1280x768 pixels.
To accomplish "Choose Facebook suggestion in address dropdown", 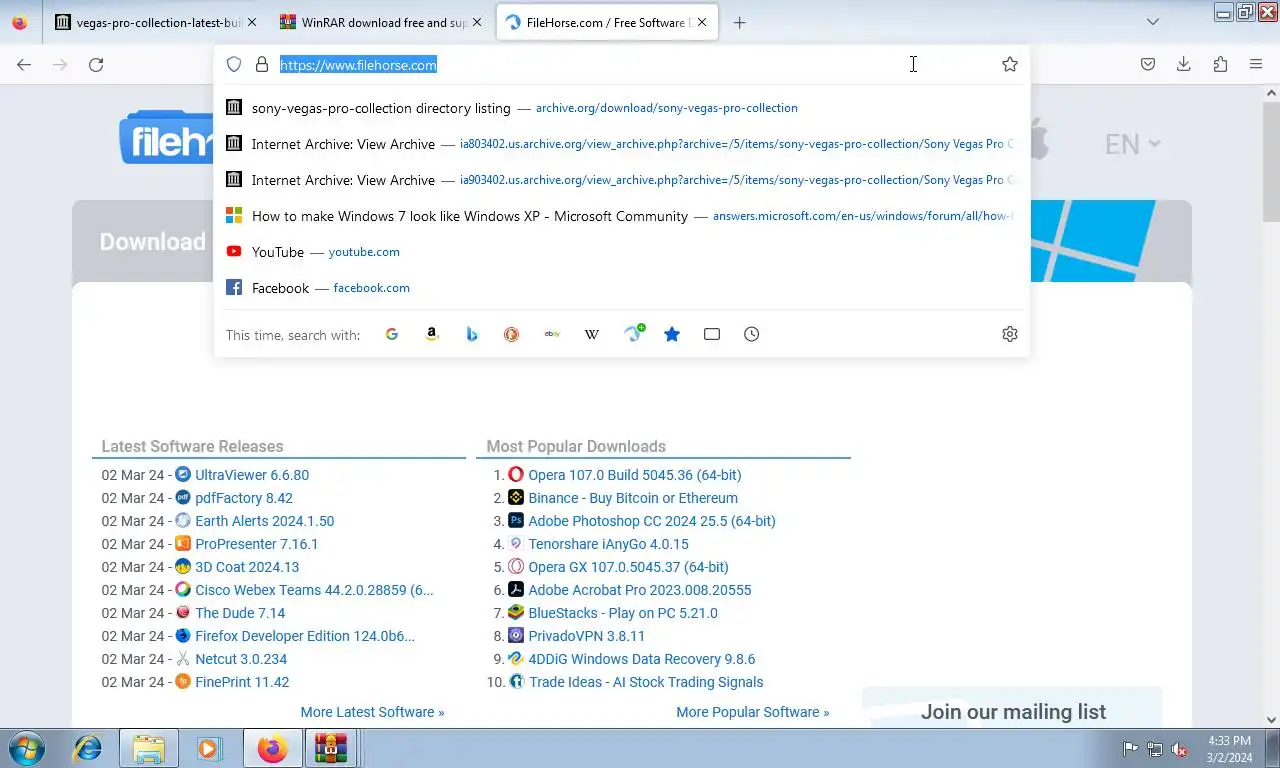I will click(x=621, y=288).
